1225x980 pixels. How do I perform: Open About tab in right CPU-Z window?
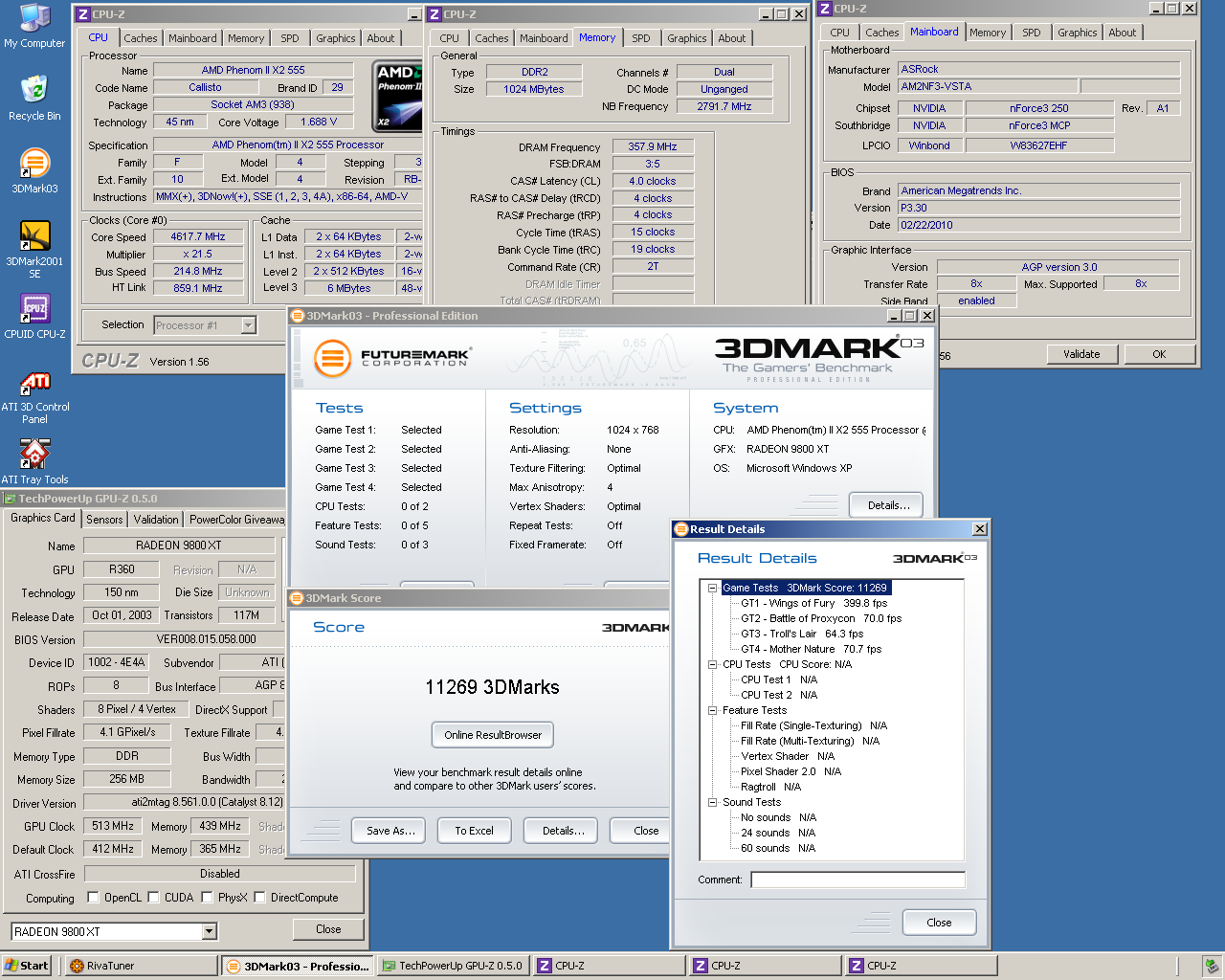[x=1123, y=33]
